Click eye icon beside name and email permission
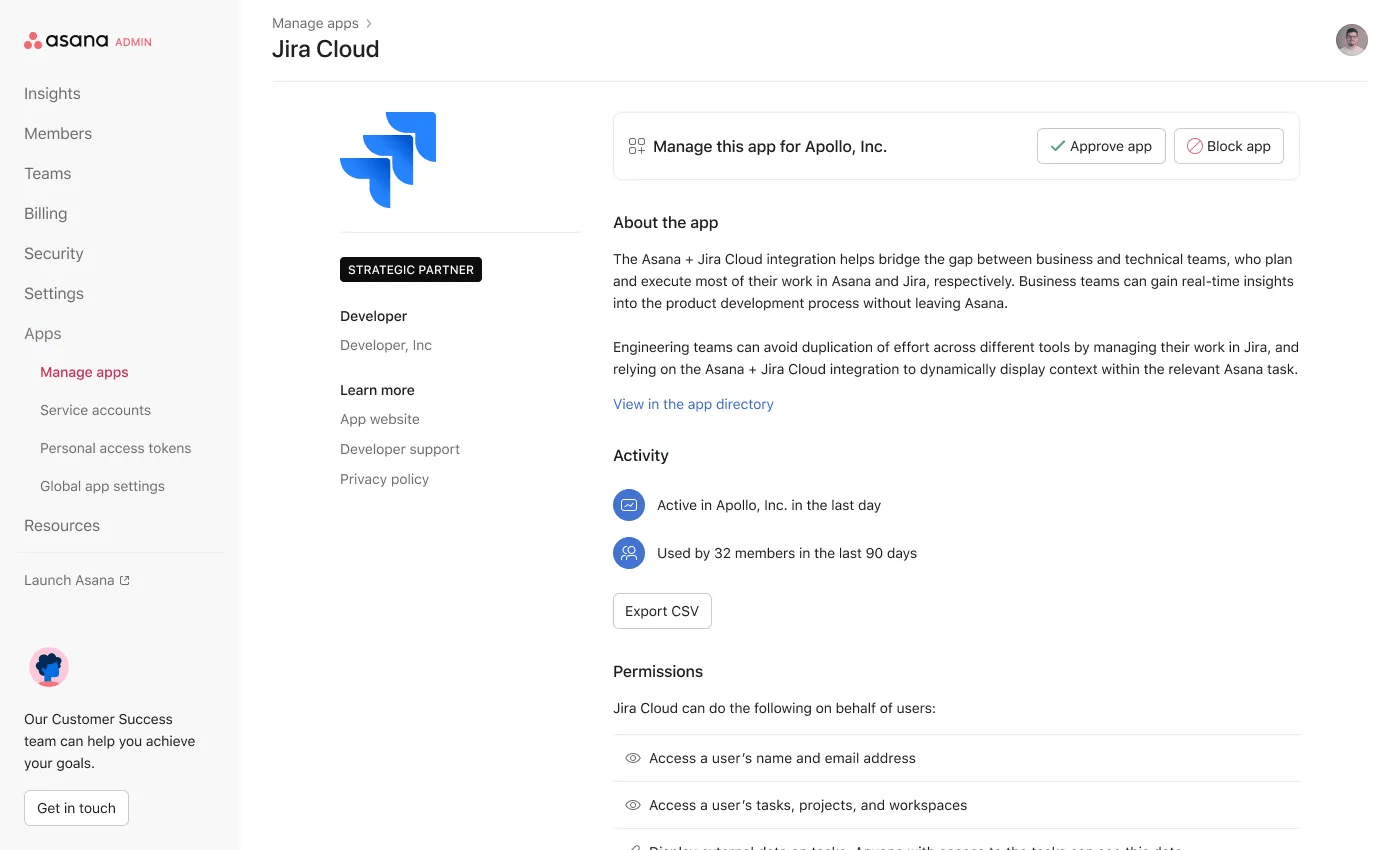 (x=633, y=758)
